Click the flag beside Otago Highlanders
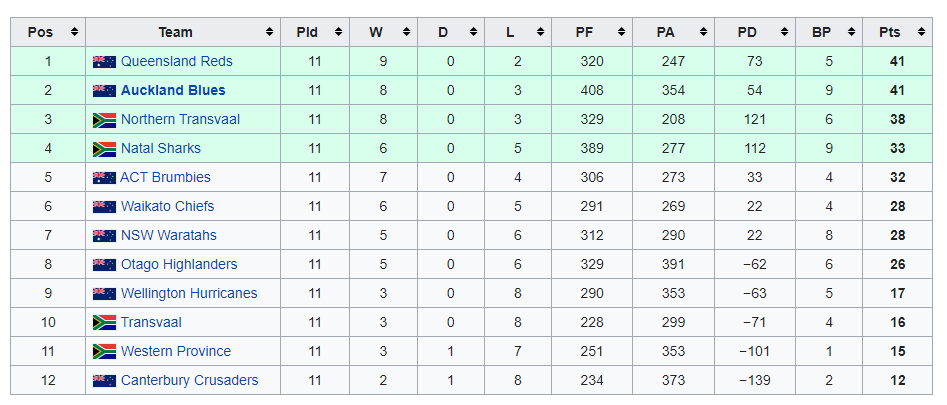The height and width of the screenshot is (405, 947). tap(104, 265)
